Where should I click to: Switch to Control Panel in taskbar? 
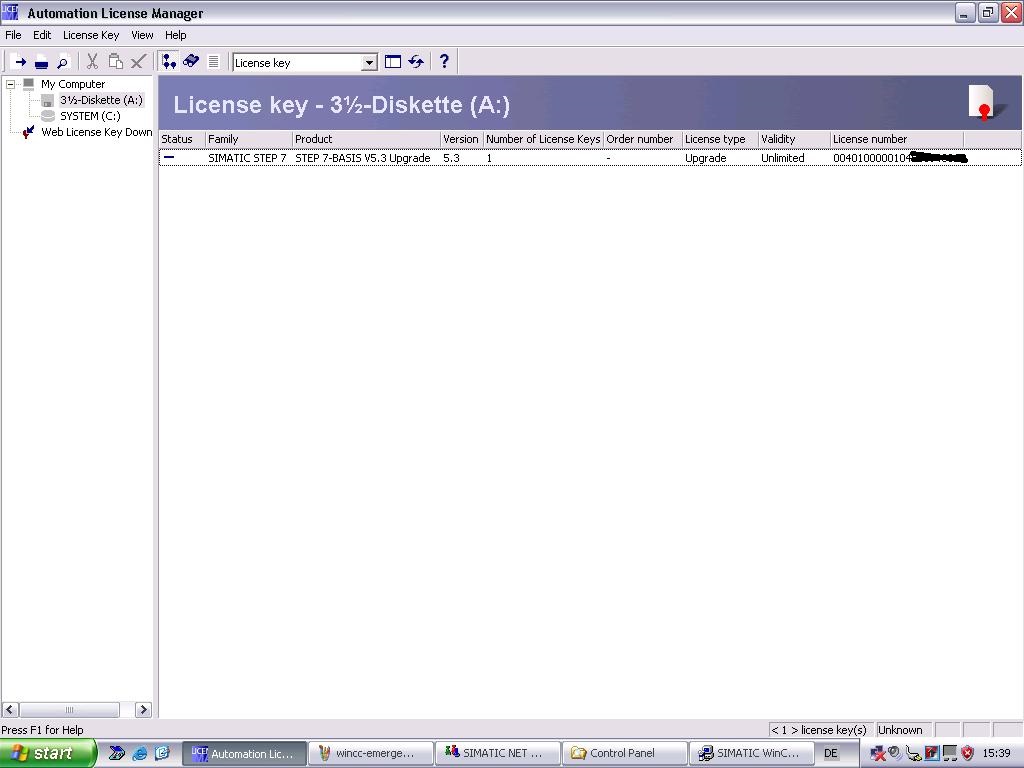(x=624, y=753)
